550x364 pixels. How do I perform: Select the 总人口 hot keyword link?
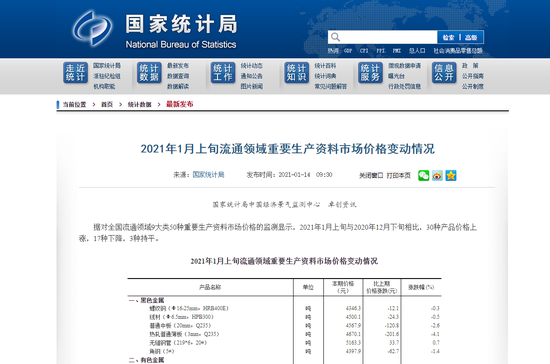pos(417,51)
